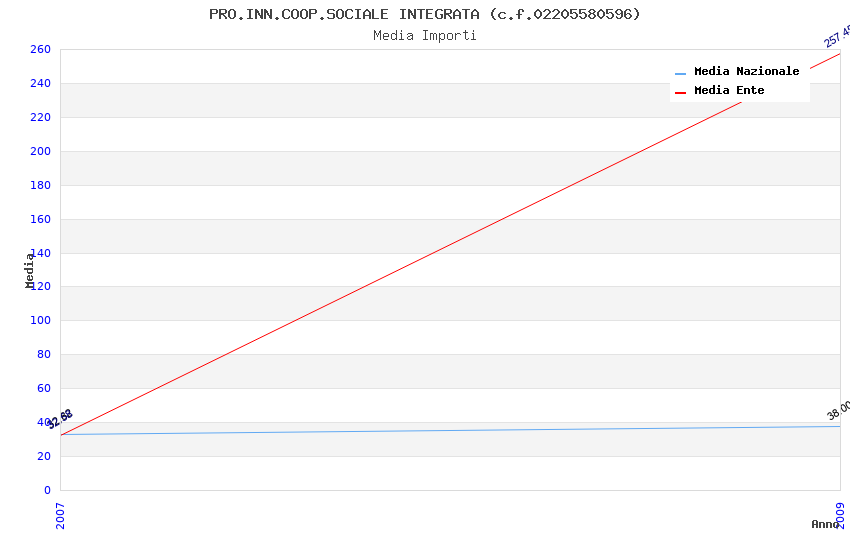This screenshot has height=550, width=850.
Task: Click the Media y-axis title
Action: (x=29, y=270)
